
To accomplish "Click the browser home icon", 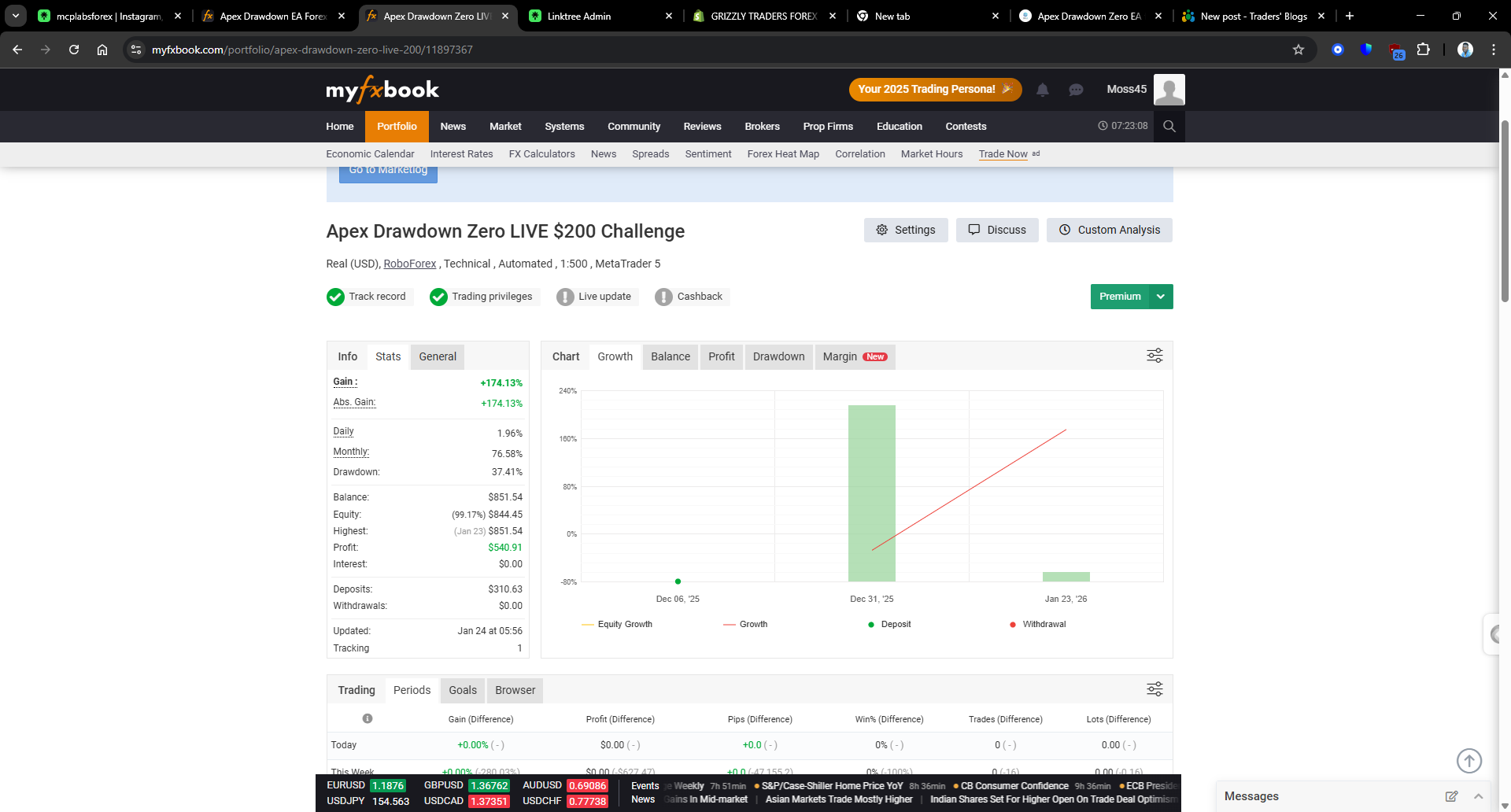I will [102, 50].
